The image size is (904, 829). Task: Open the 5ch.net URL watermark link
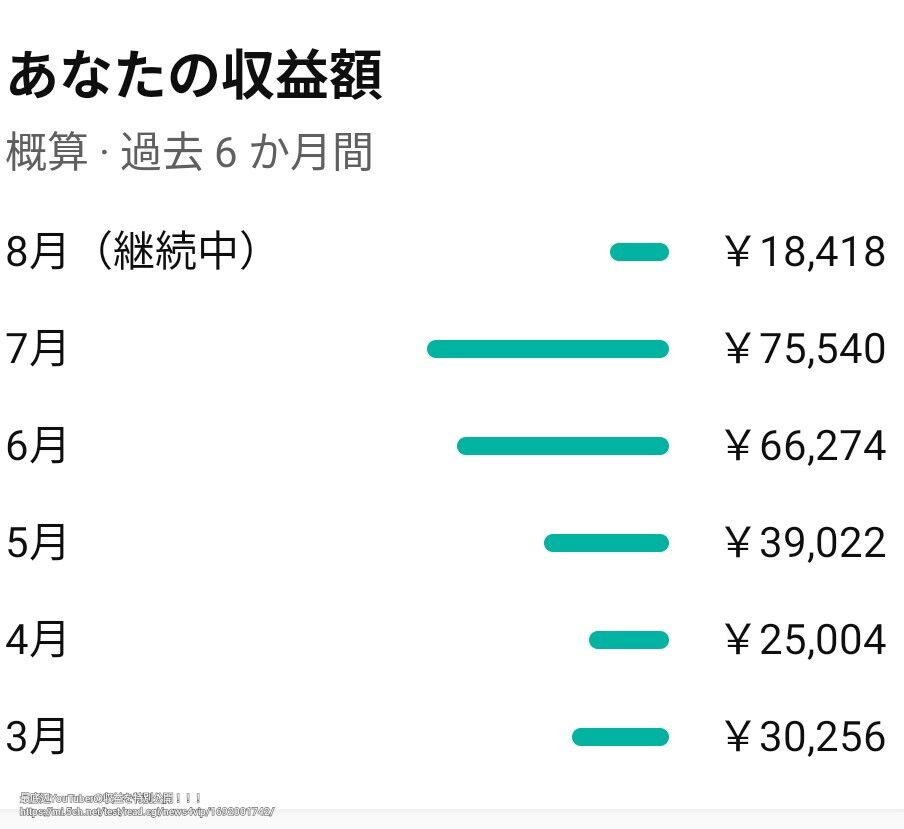147,811
